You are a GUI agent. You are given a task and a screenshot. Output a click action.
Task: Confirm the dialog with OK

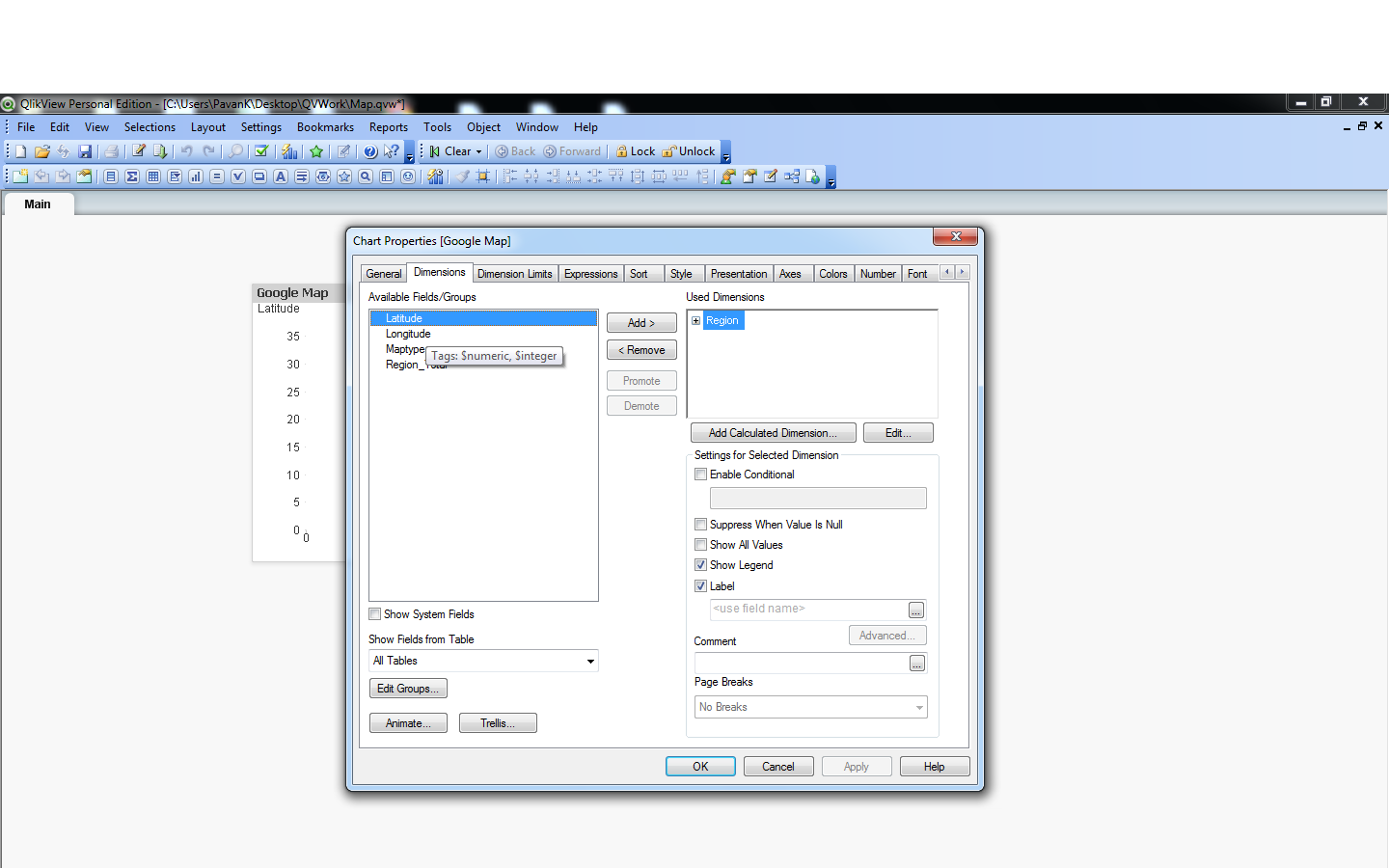click(700, 767)
